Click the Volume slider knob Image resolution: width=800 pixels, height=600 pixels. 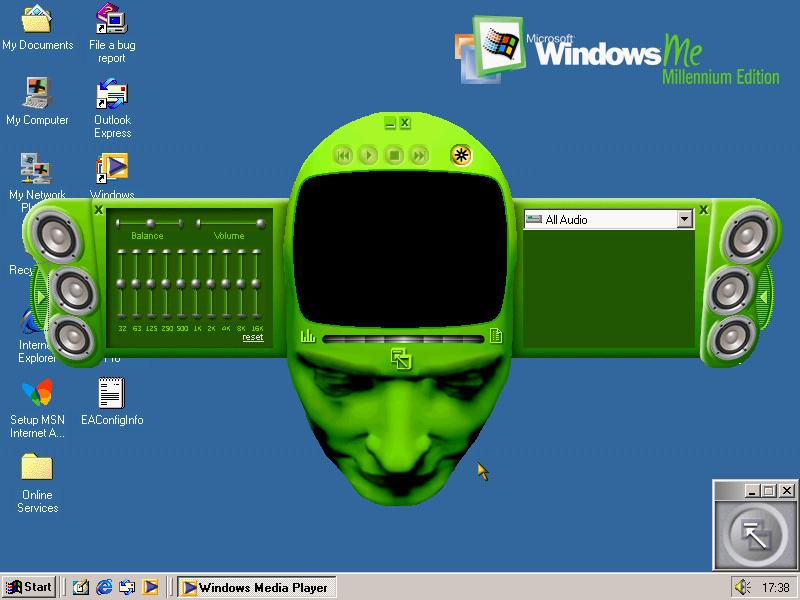point(261,224)
